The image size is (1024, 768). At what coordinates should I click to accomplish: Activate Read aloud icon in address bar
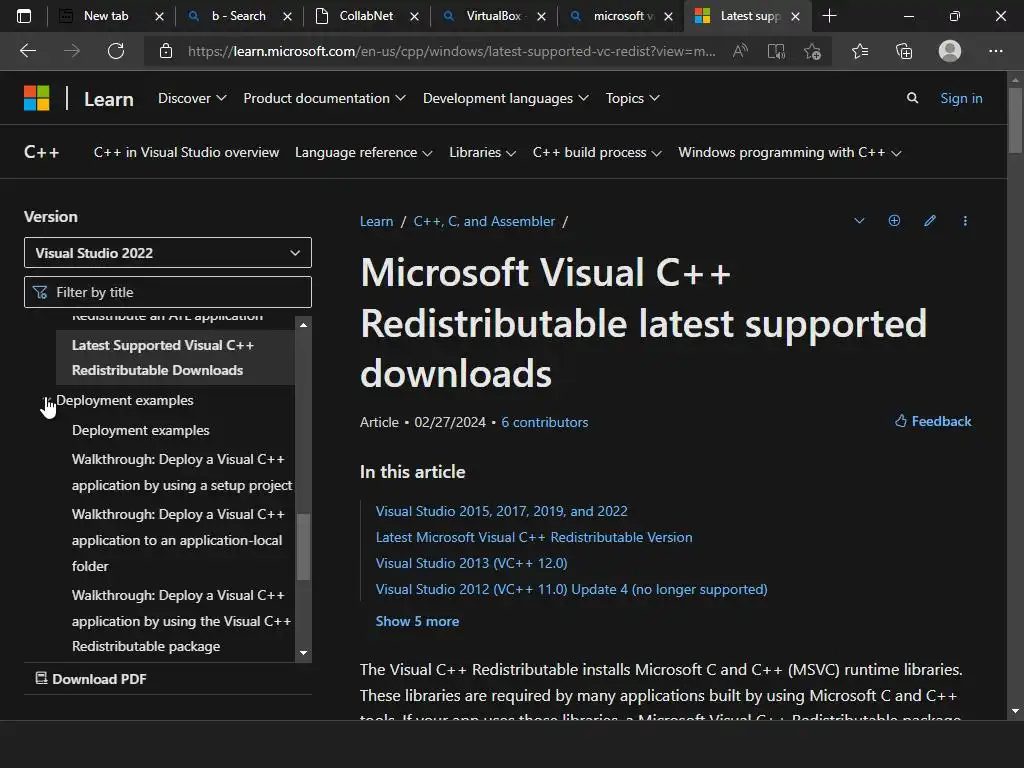(x=740, y=51)
